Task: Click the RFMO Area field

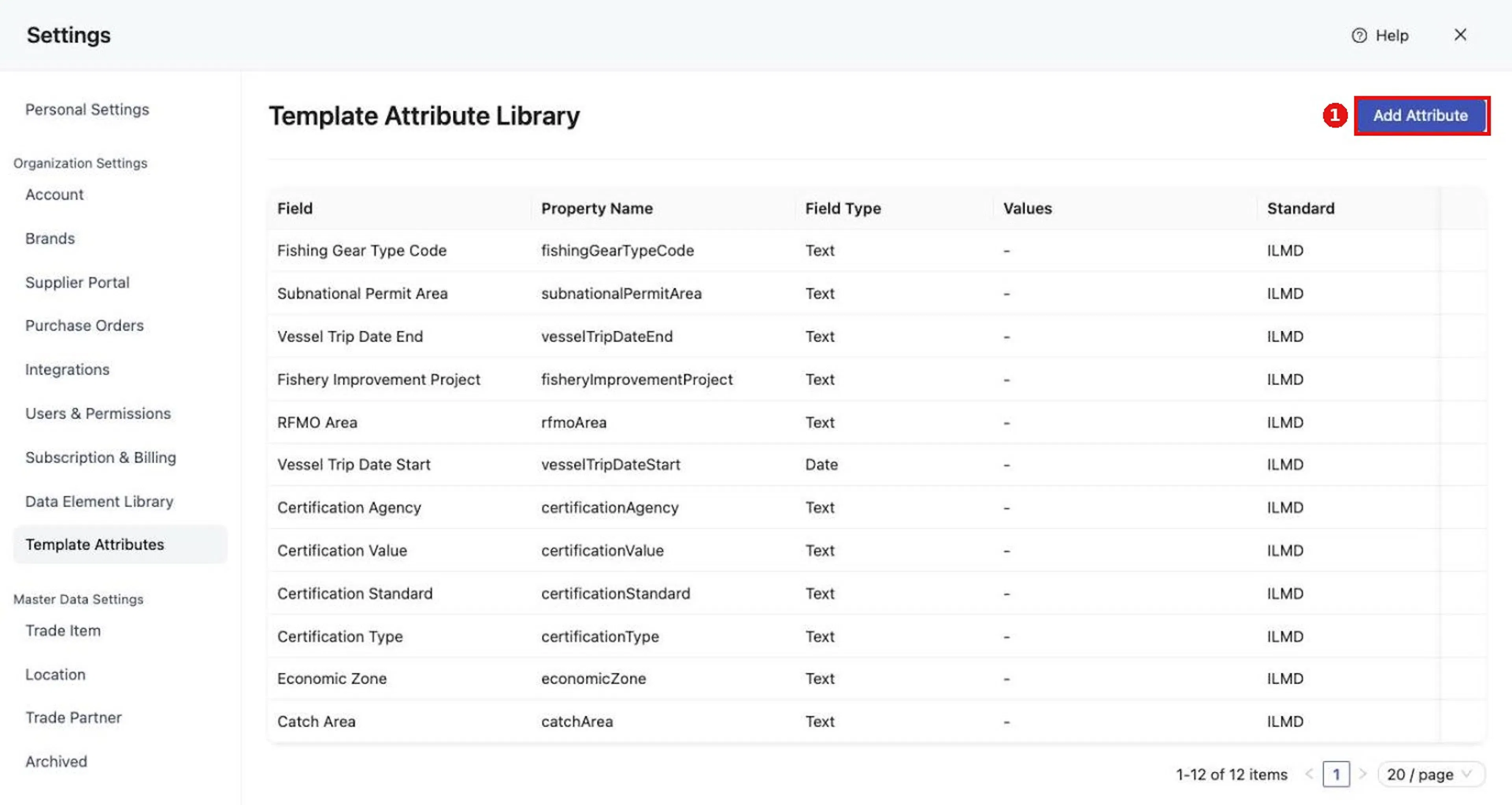Action: tap(317, 423)
